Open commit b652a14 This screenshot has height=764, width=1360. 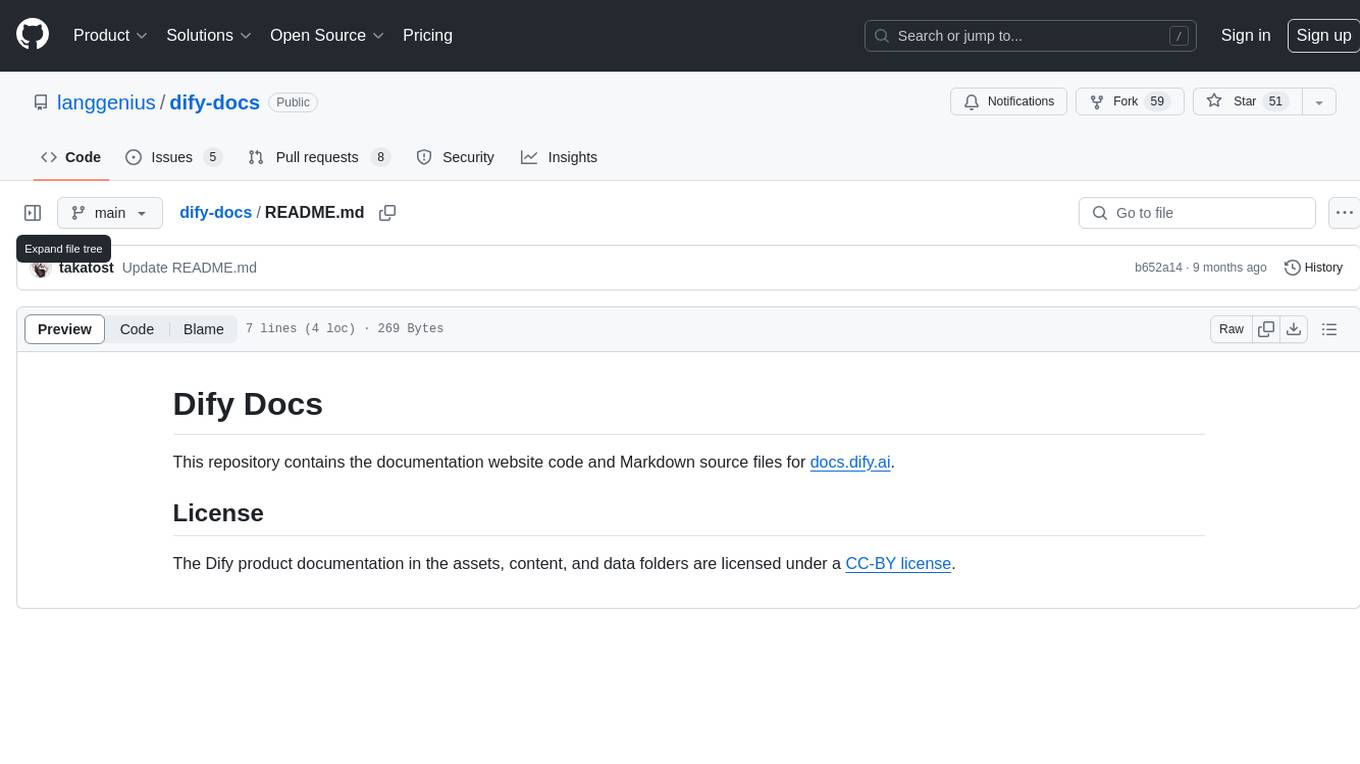[x=1158, y=268]
